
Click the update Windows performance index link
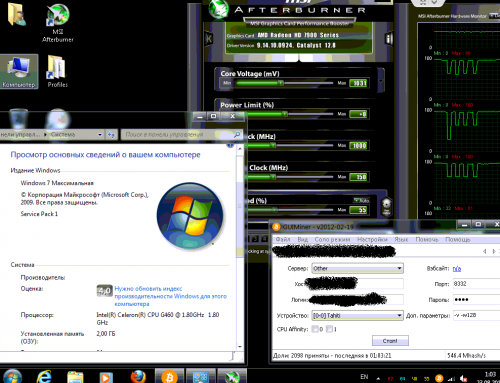170,296
